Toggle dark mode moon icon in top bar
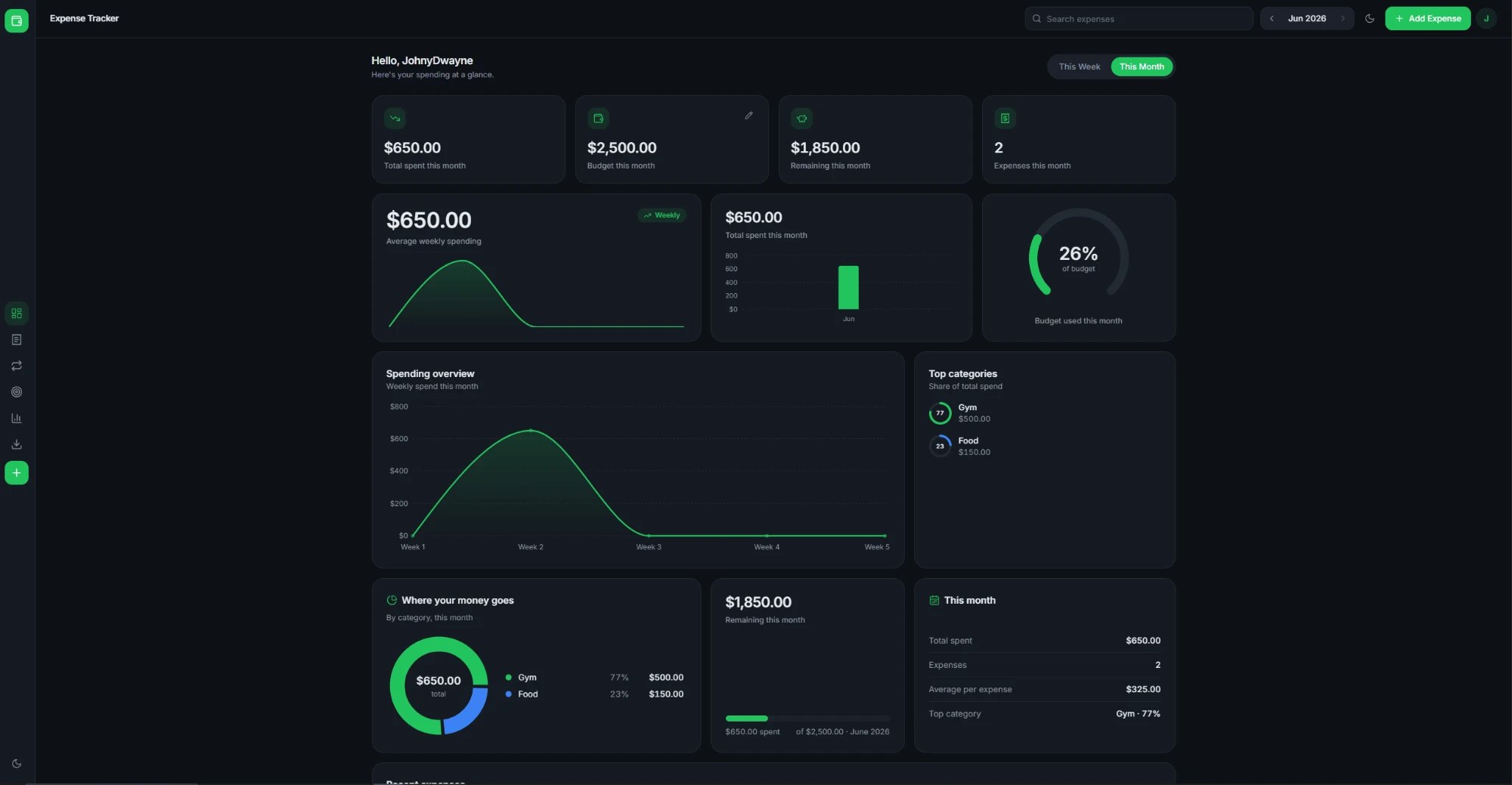Viewport: 1512px width, 785px height. pyautogui.click(x=1369, y=19)
